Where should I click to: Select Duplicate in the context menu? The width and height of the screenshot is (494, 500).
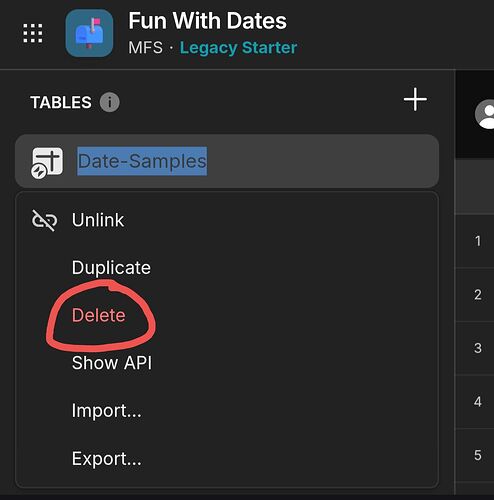click(x=111, y=268)
